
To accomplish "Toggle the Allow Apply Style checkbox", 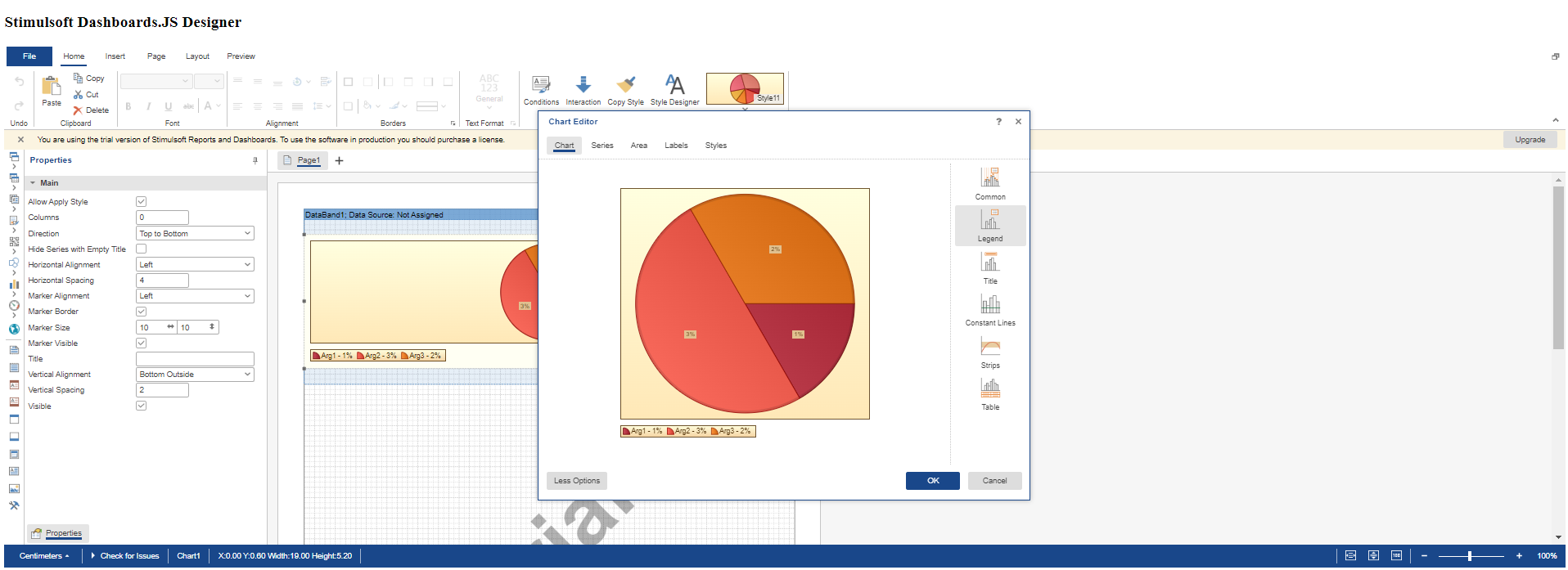I will pos(141,202).
